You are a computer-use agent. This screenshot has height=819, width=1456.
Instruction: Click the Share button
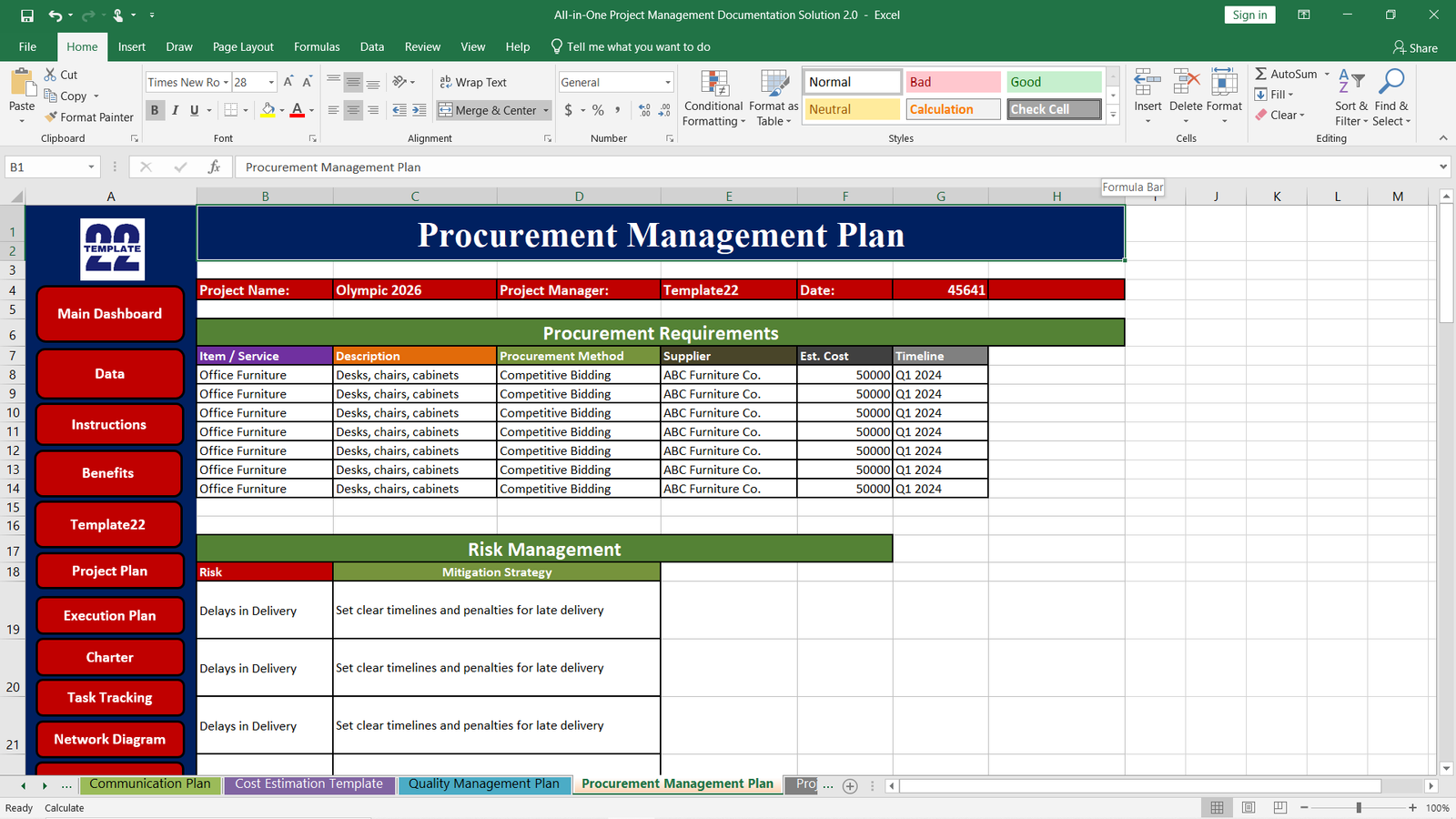tap(1415, 47)
